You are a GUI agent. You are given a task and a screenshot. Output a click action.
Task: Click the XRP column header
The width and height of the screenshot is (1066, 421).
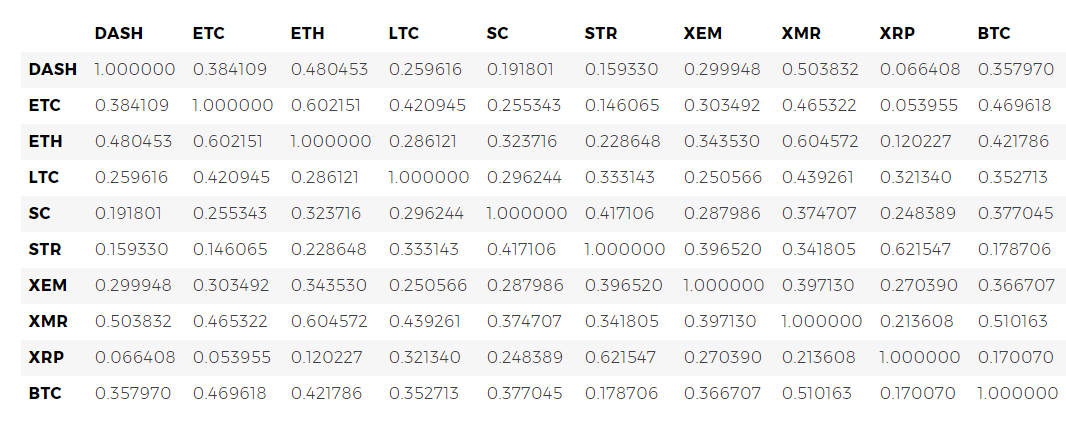(897, 33)
